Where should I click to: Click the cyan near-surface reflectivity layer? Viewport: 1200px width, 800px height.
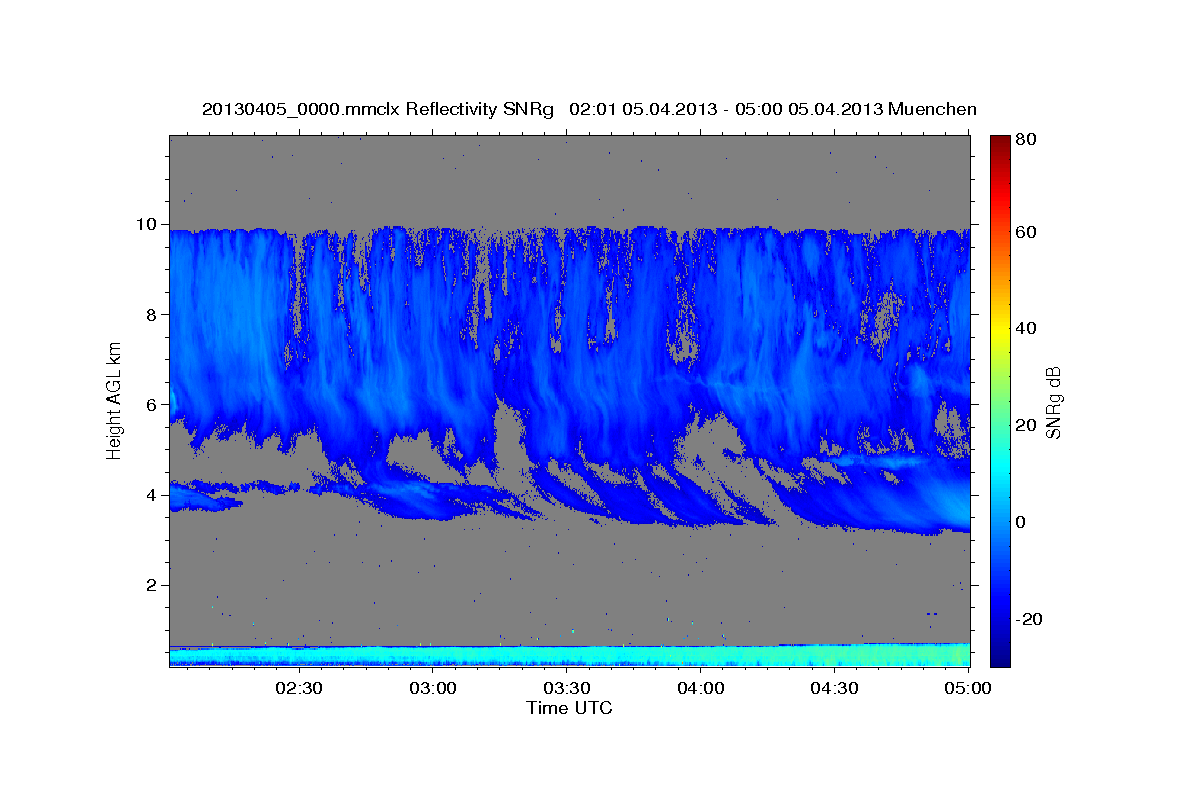[569, 656]
